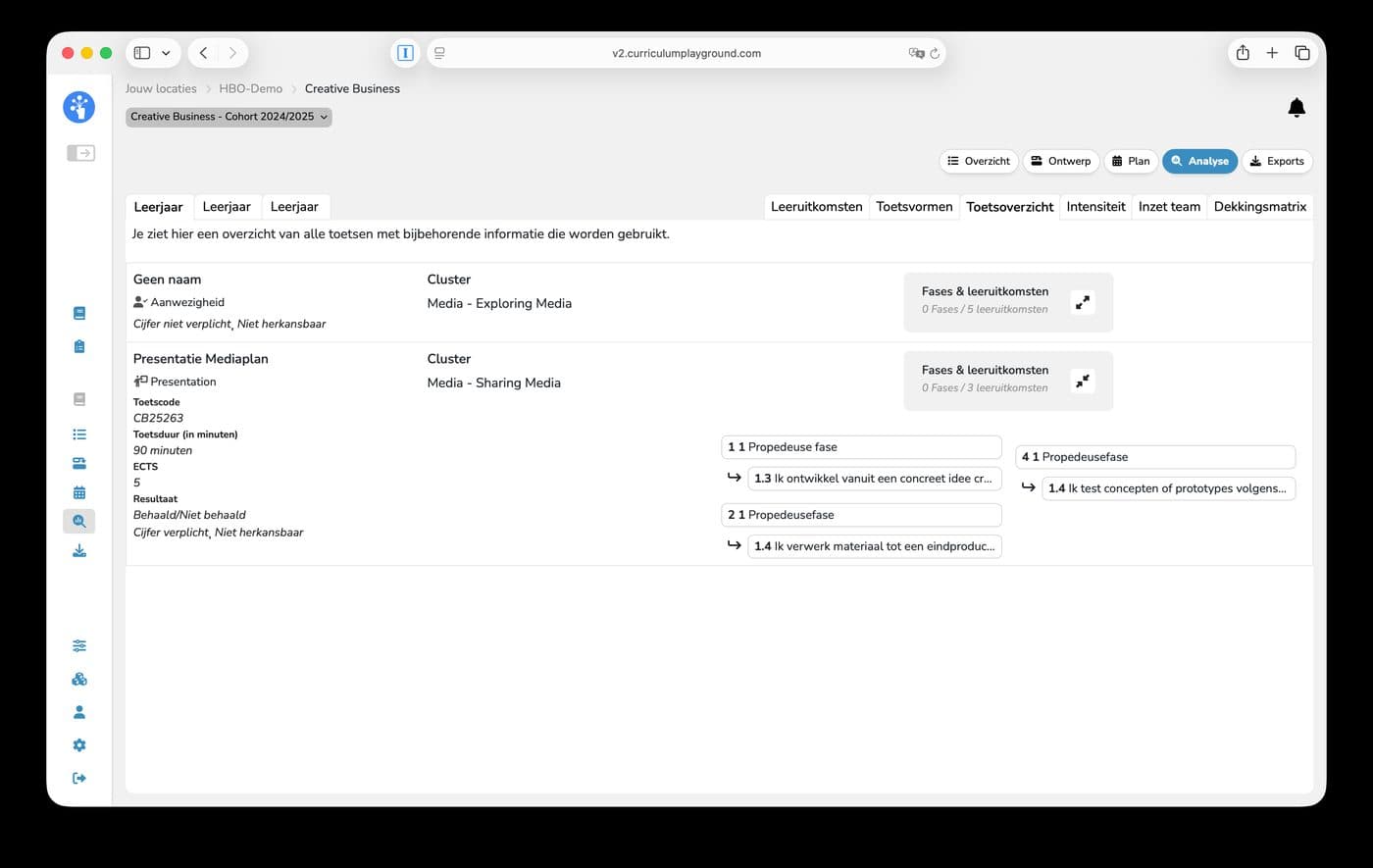Click the 'Media - Sharing Media' cluster text
This screenshot has height=868, width=1373.
(494, 383)
